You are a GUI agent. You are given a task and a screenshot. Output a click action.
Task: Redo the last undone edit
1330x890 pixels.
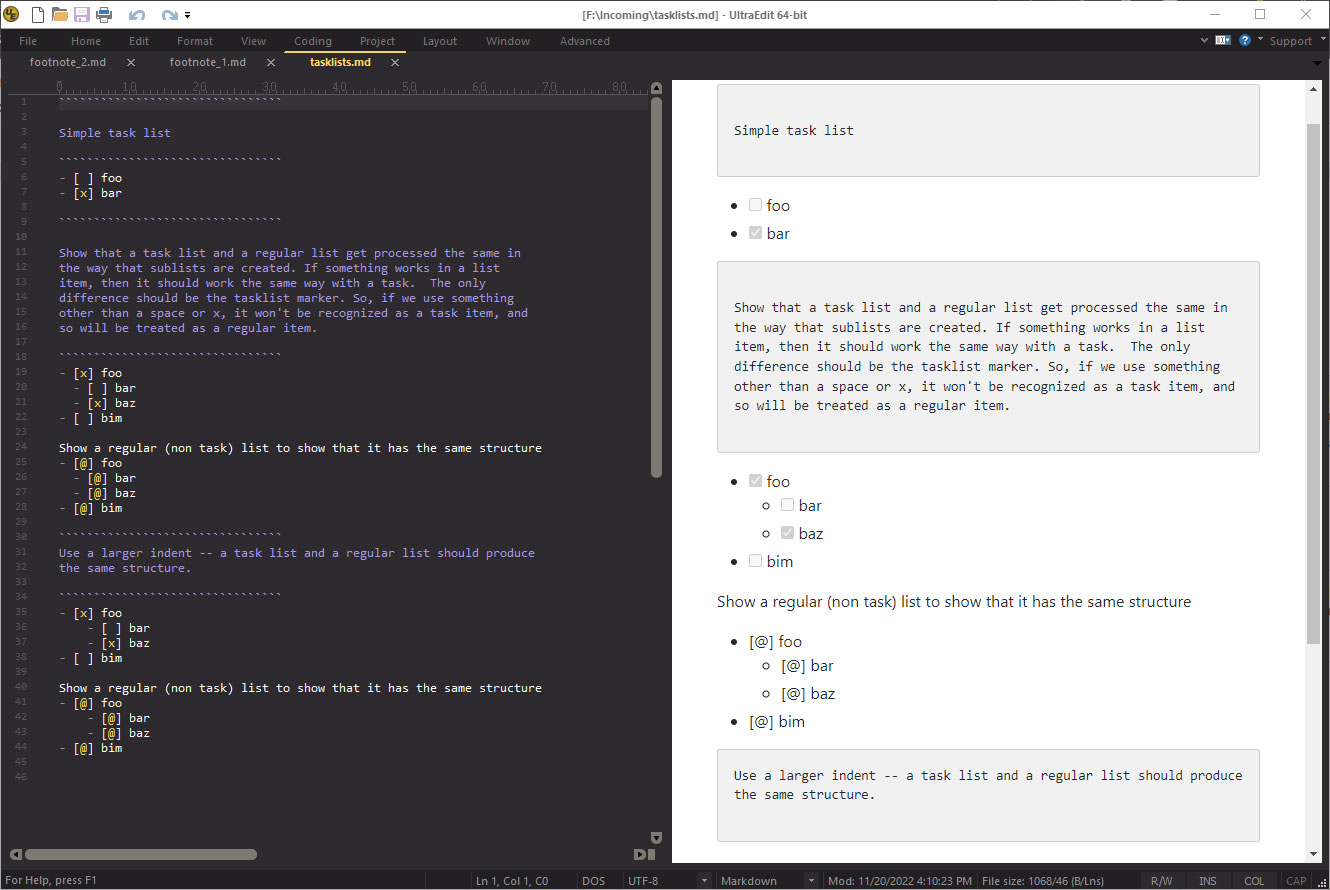(x=169, y=15)
